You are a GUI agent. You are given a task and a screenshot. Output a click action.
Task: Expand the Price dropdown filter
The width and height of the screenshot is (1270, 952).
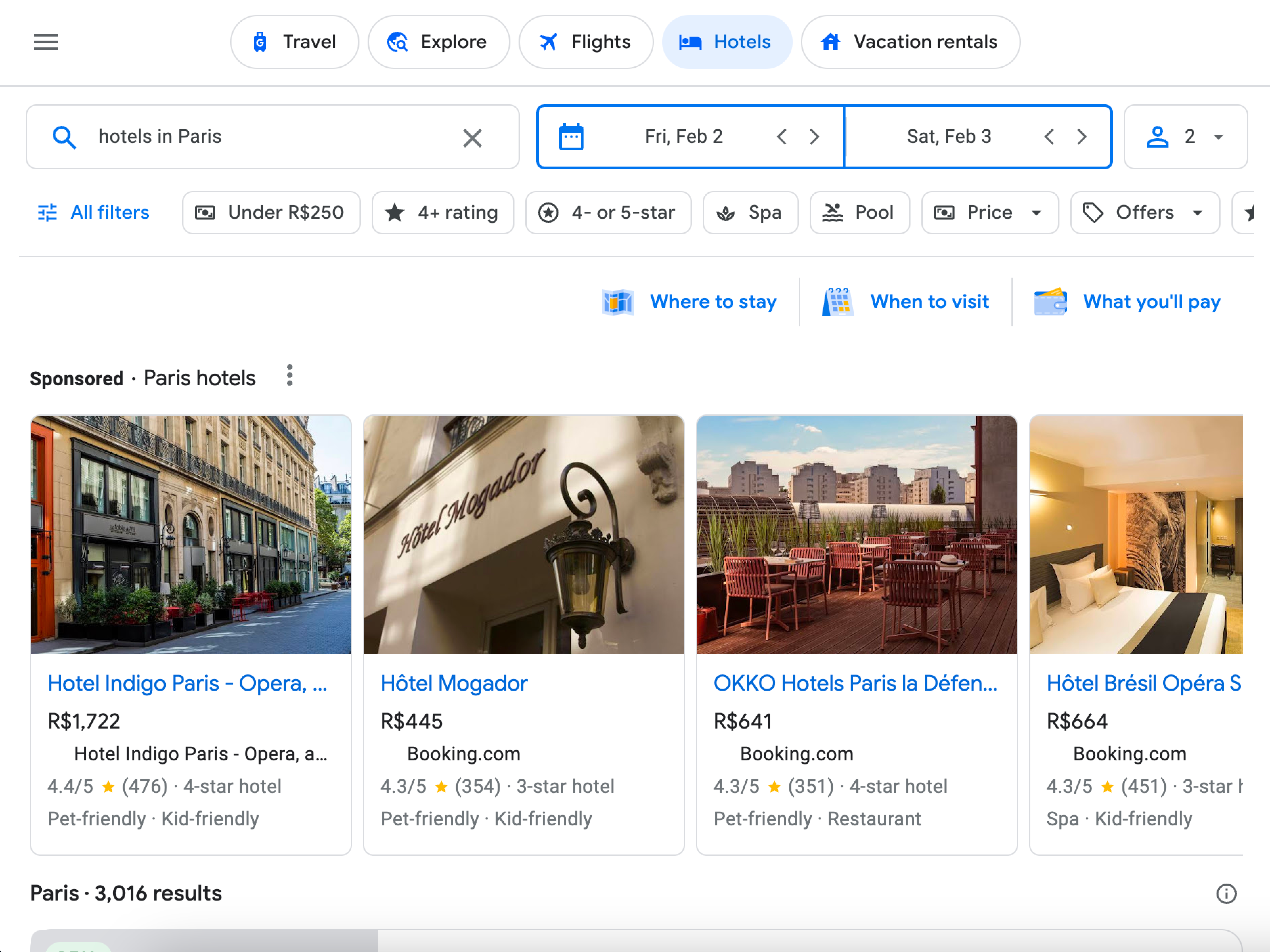point(989,213)
